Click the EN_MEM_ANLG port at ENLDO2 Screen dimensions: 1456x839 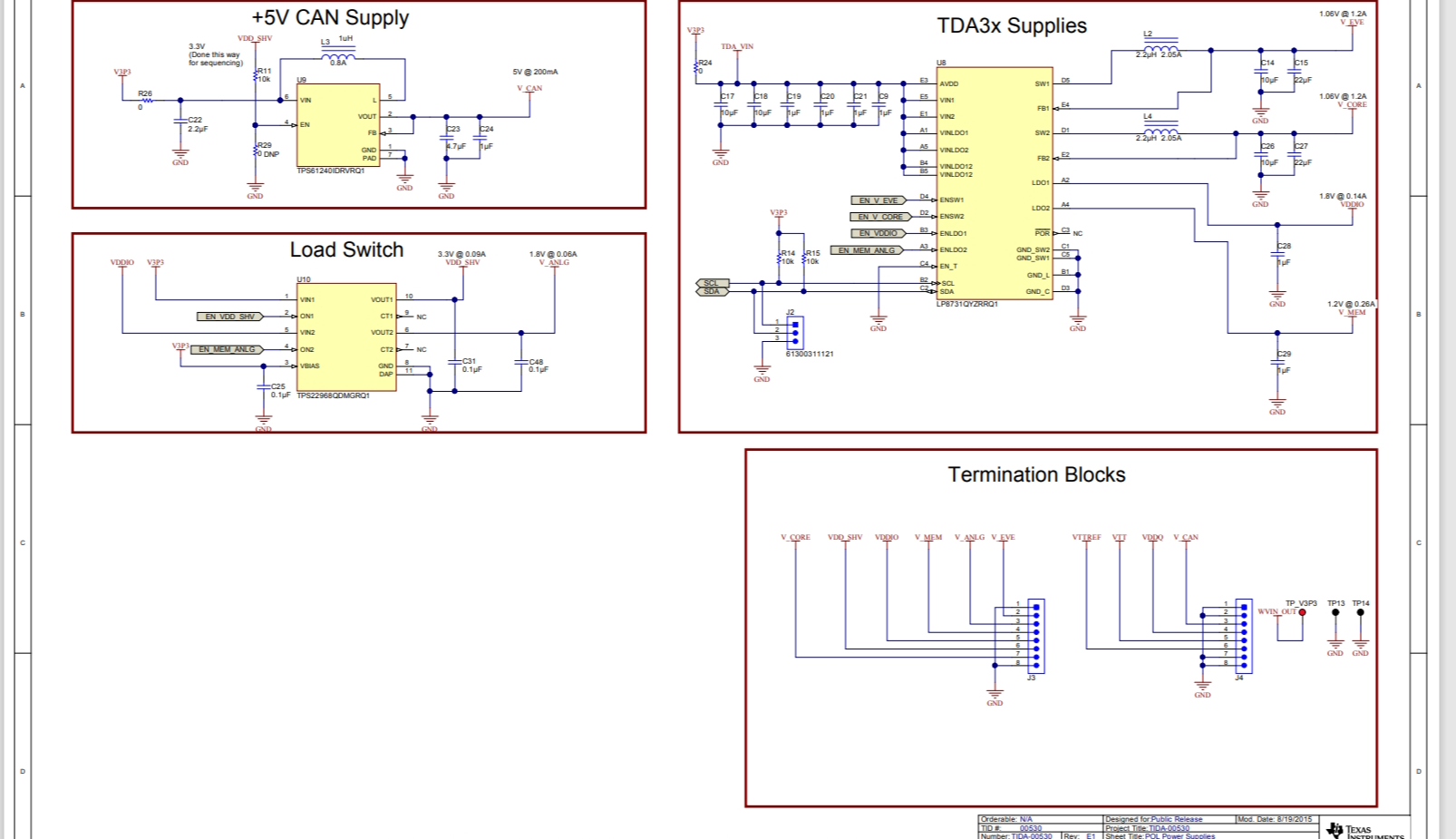tap(867, 250)
